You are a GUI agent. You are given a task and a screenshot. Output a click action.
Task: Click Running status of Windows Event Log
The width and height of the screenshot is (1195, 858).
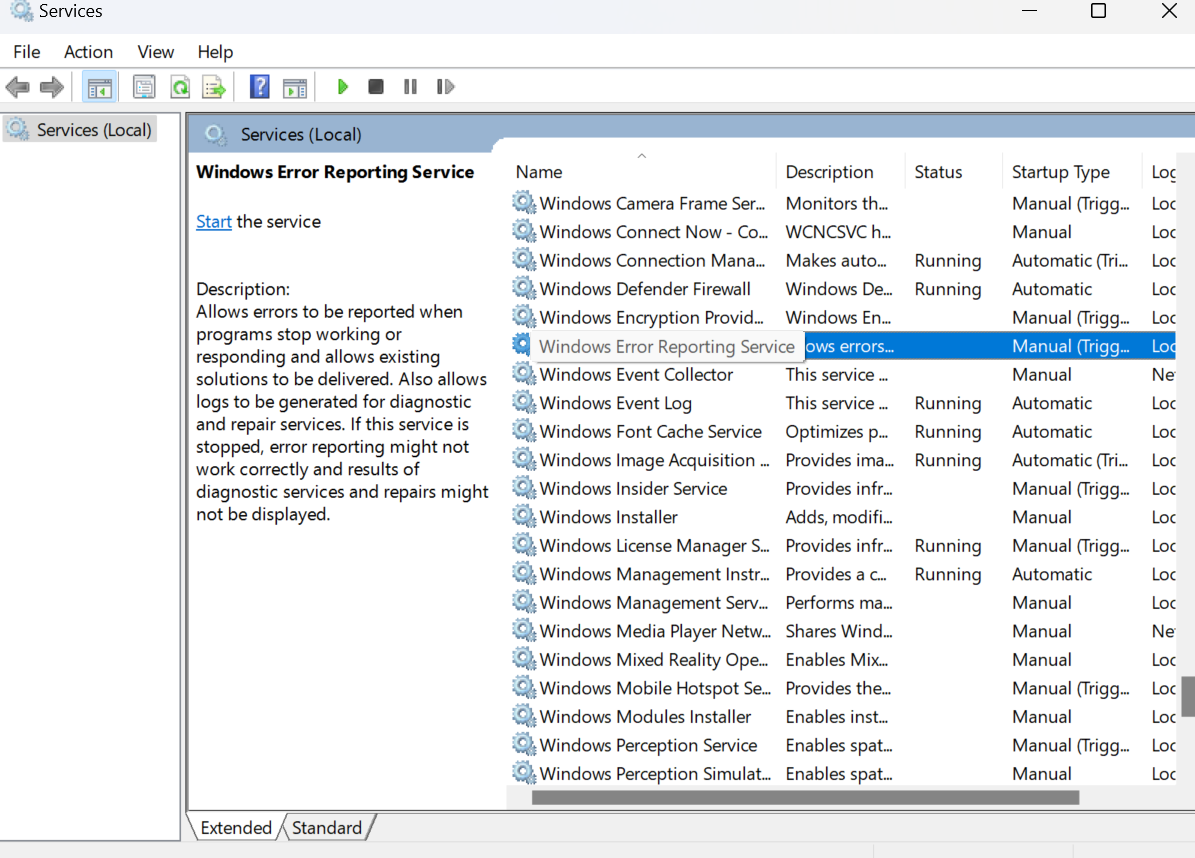click(947, 403)
